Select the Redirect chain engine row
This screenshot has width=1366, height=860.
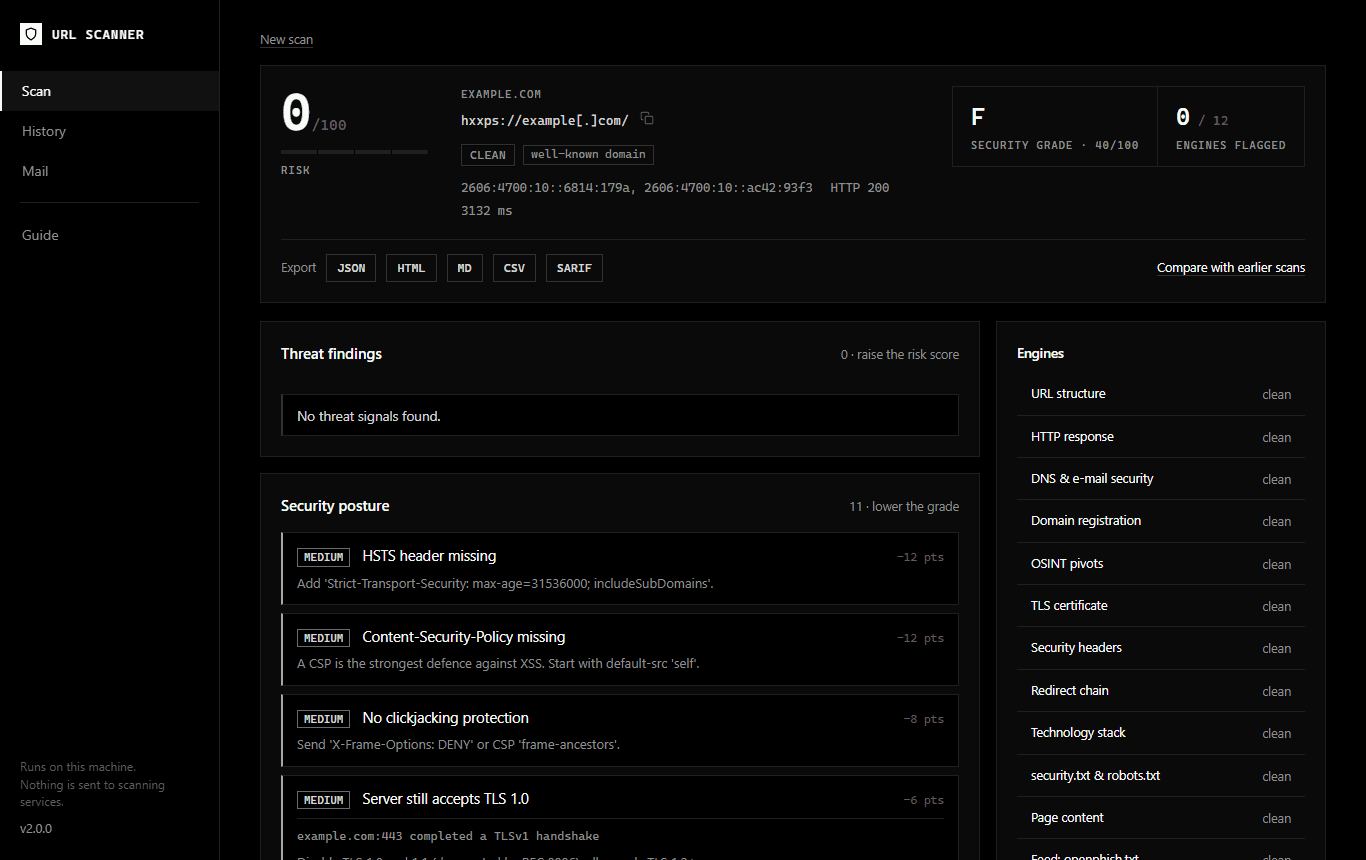1161,691
